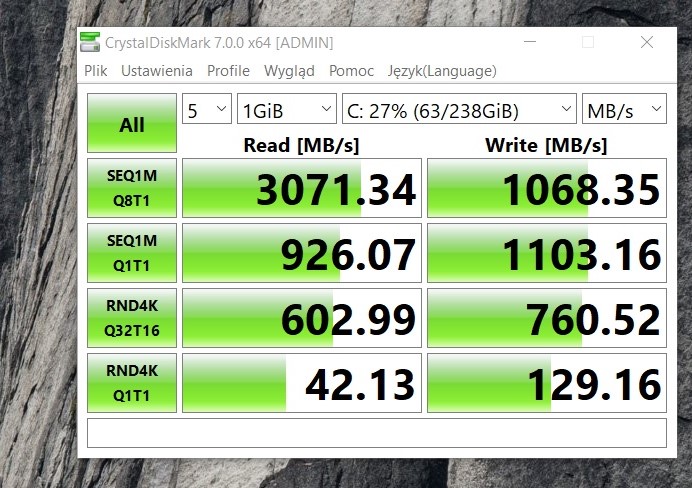Viewport: 692px width, 488px height.
Task: Close the CrystalDiskMark window
Action: [647, 42]
